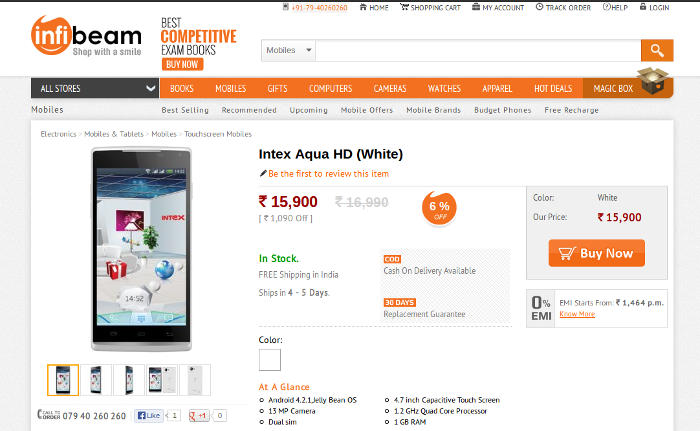This screenshot has height=431, width=700.
Task: Select the second phone thumbnail
Action: pos(96,380)
